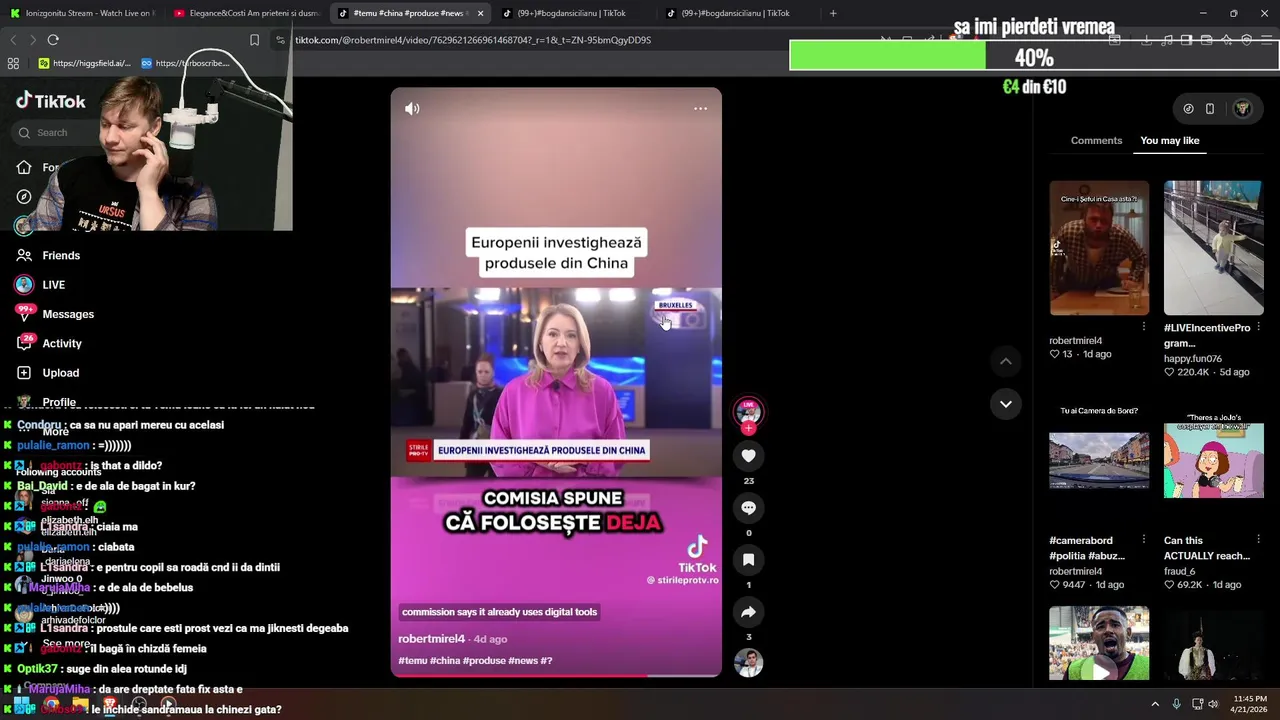
Task: Open the #LIVEIncentiveProgram video thumbnail
Action: coord(1213,248)
